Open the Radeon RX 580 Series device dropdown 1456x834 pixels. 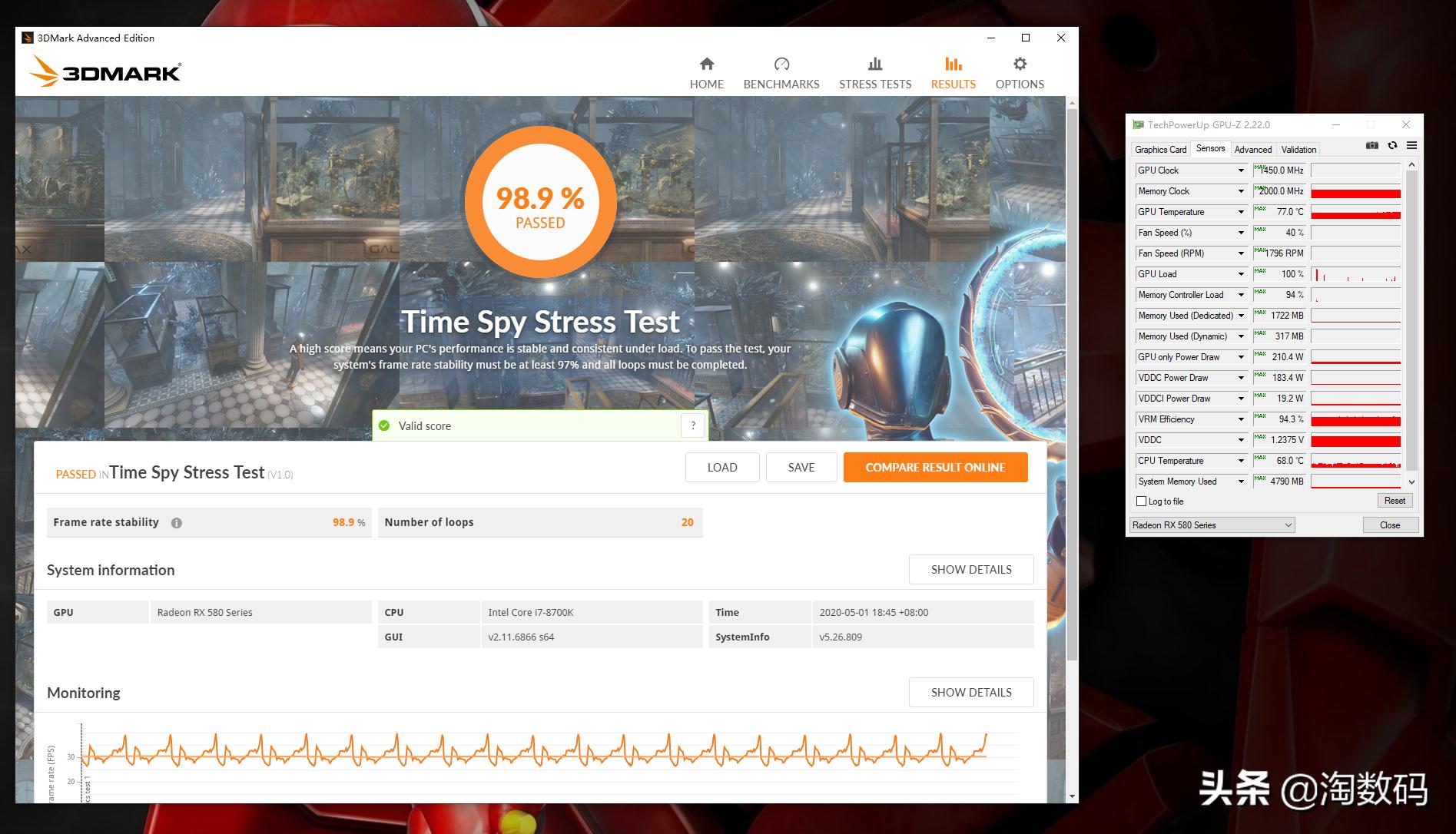1212,525
